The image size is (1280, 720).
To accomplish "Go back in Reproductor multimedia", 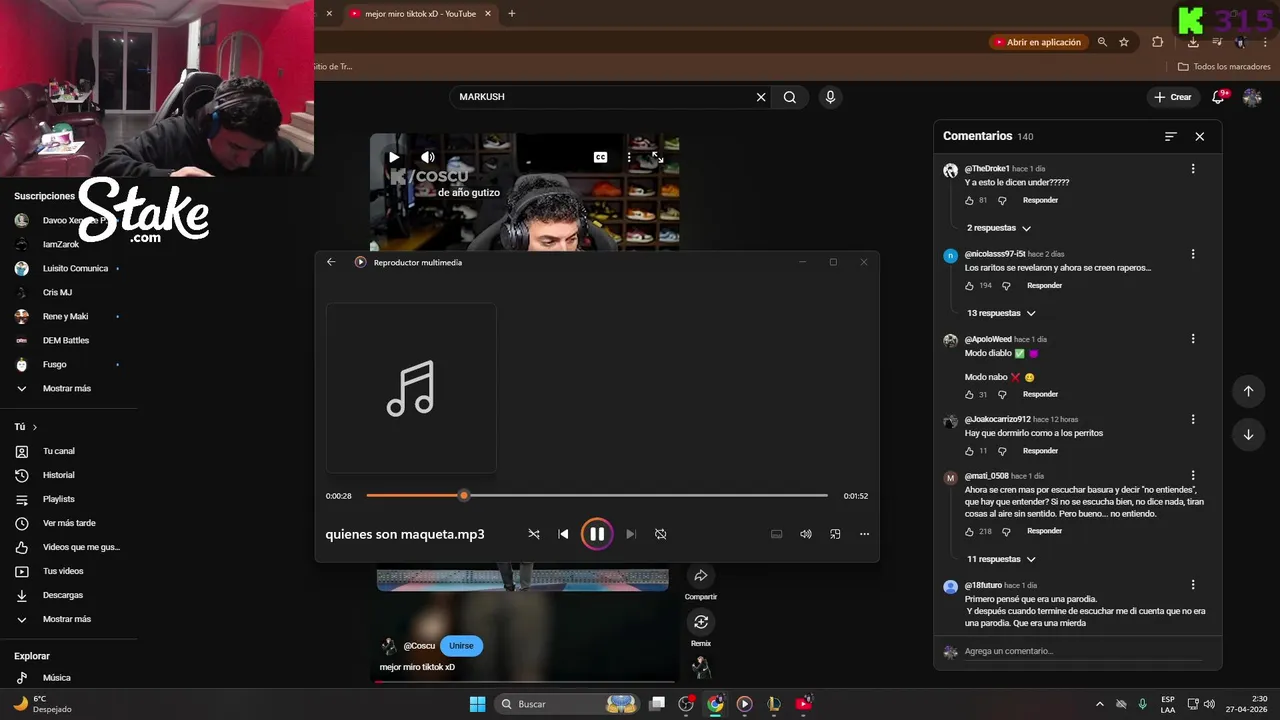I will click(331, 262).
